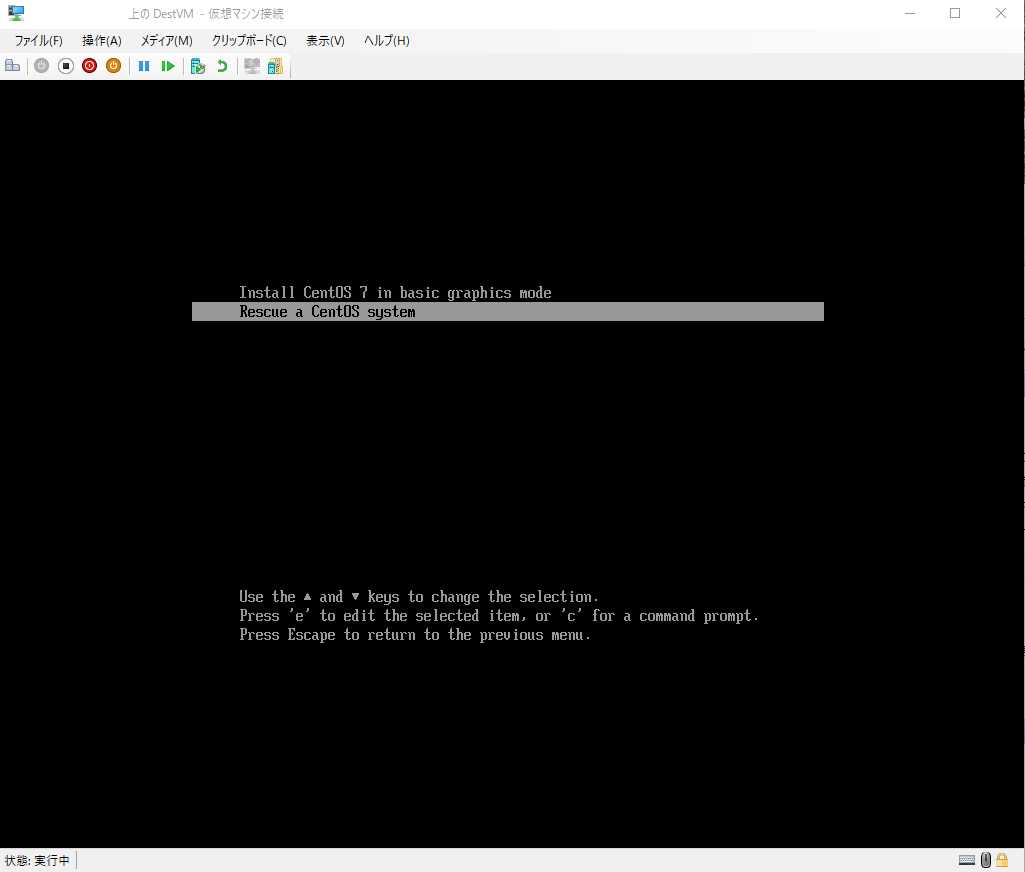The image size is (1025, 872).
Task: Click the orange Save state power icon
Action: point(113,65)
